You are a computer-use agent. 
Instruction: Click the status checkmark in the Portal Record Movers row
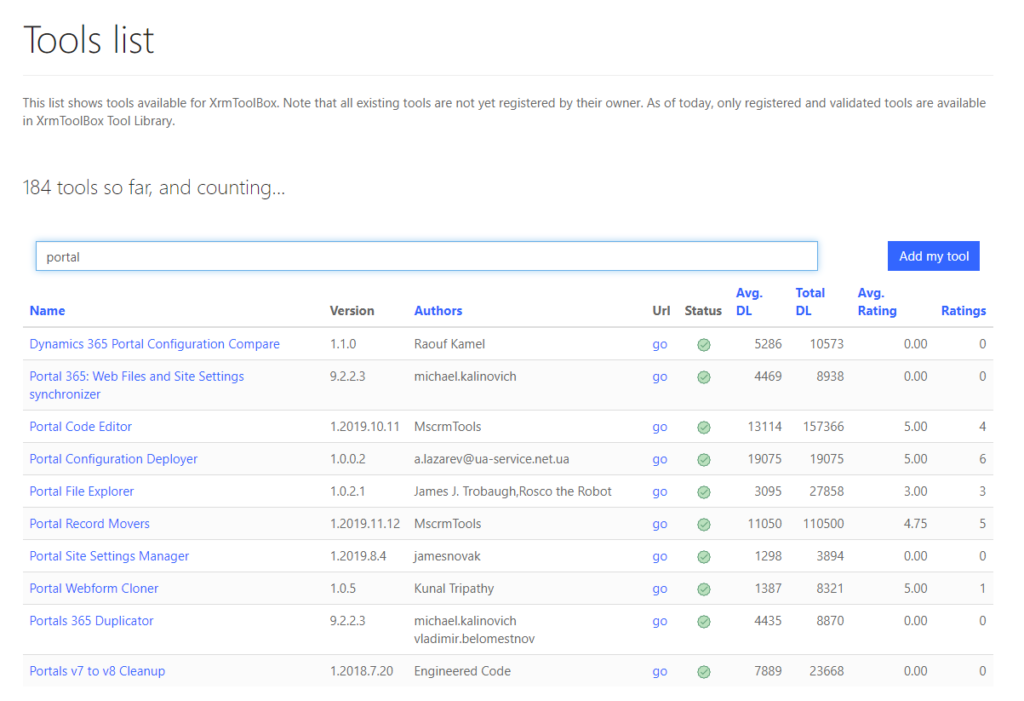tap(703, 525)
